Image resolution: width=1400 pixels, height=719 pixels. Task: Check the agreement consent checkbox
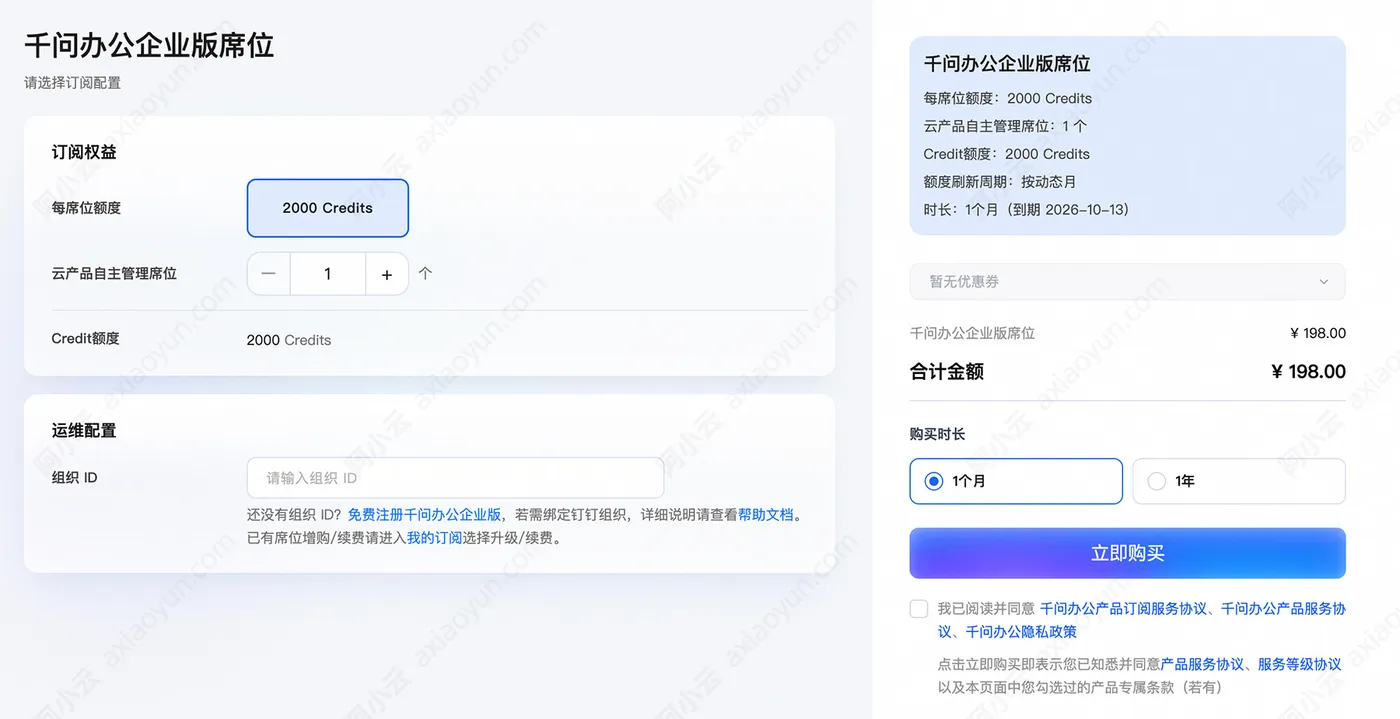(919, 609)
